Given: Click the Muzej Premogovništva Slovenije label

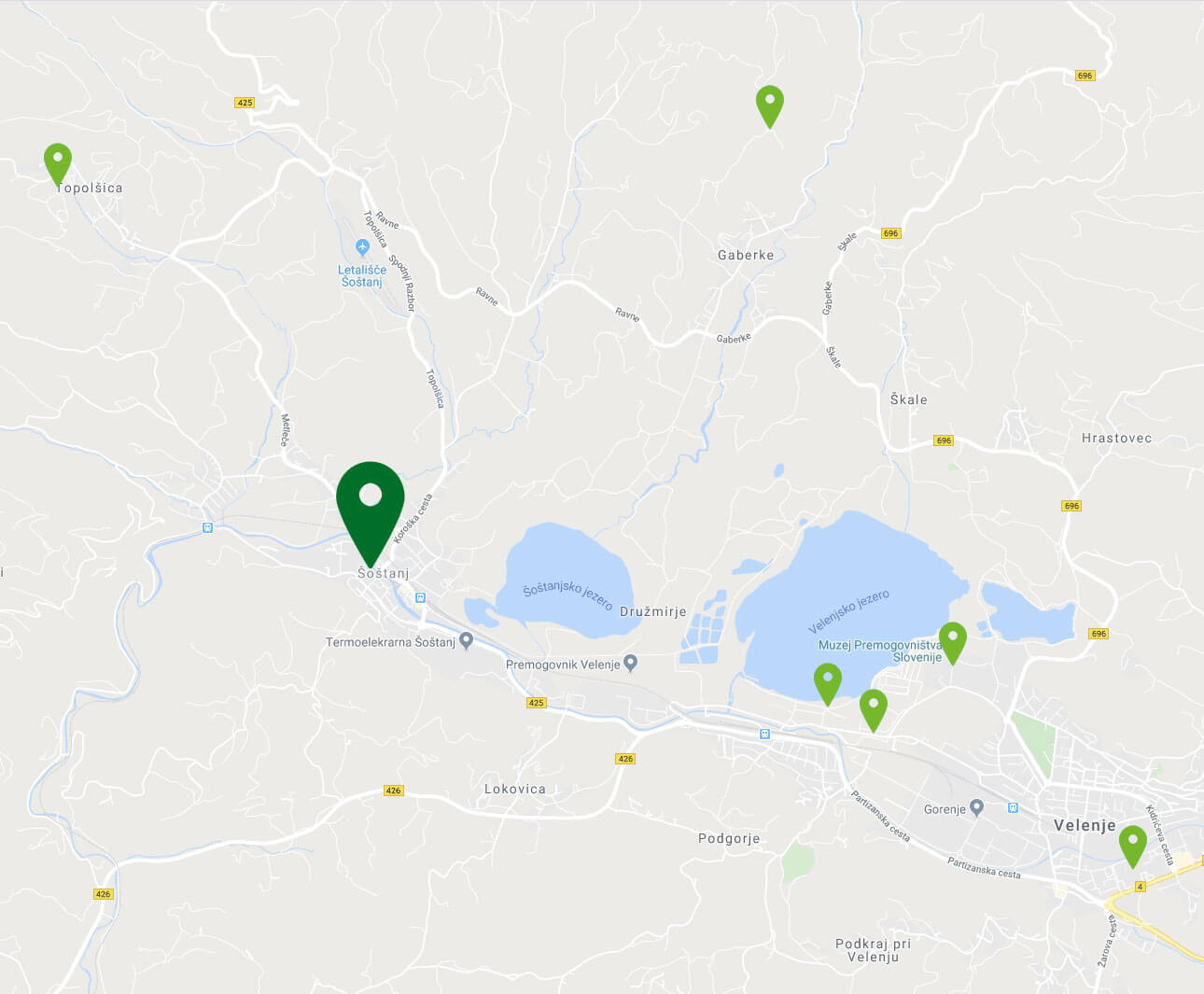Looking at the screenshot, I should pyautogui.click(x=880, y=651).
